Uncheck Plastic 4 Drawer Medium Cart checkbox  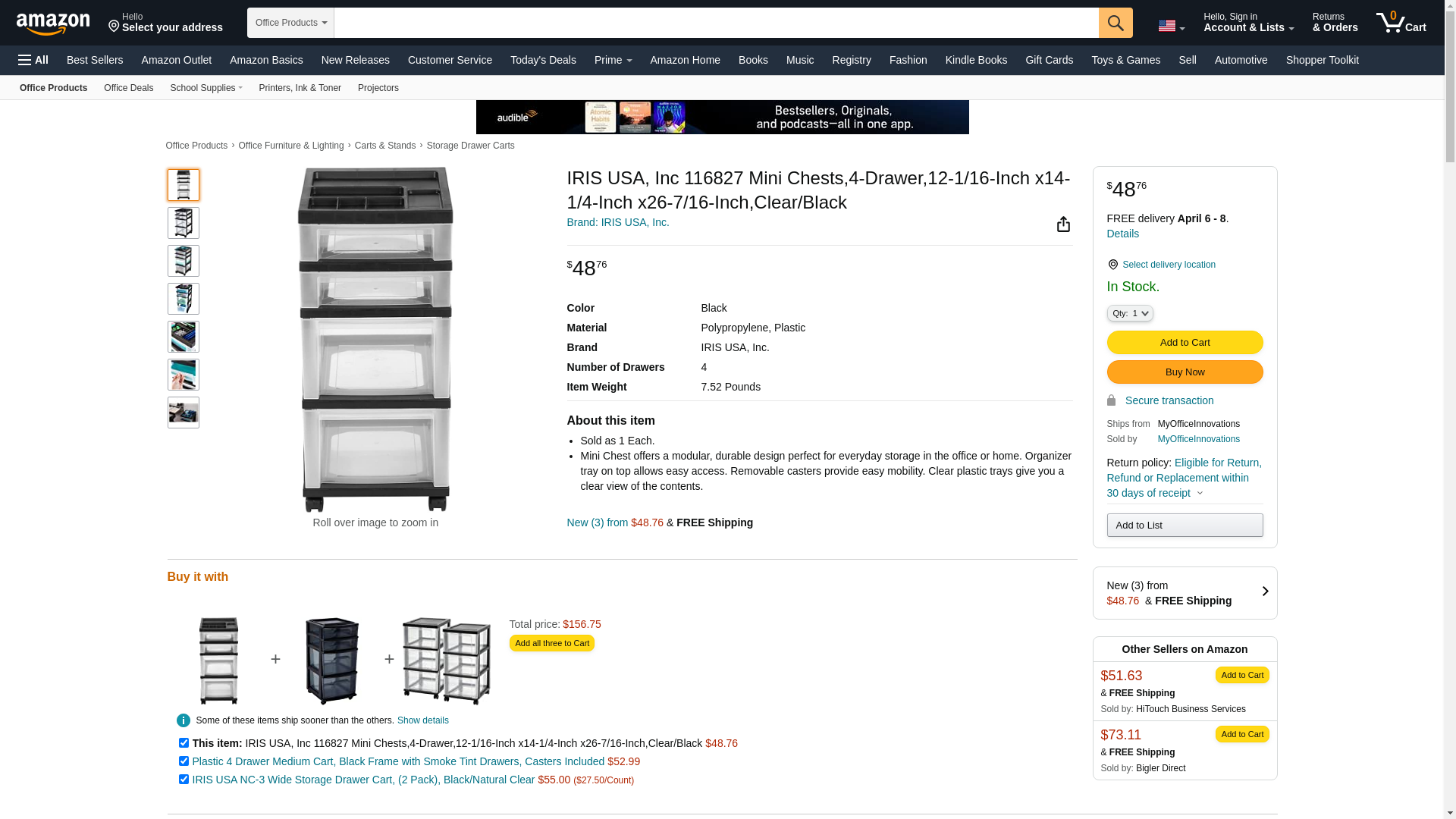(x=184, y=761)
